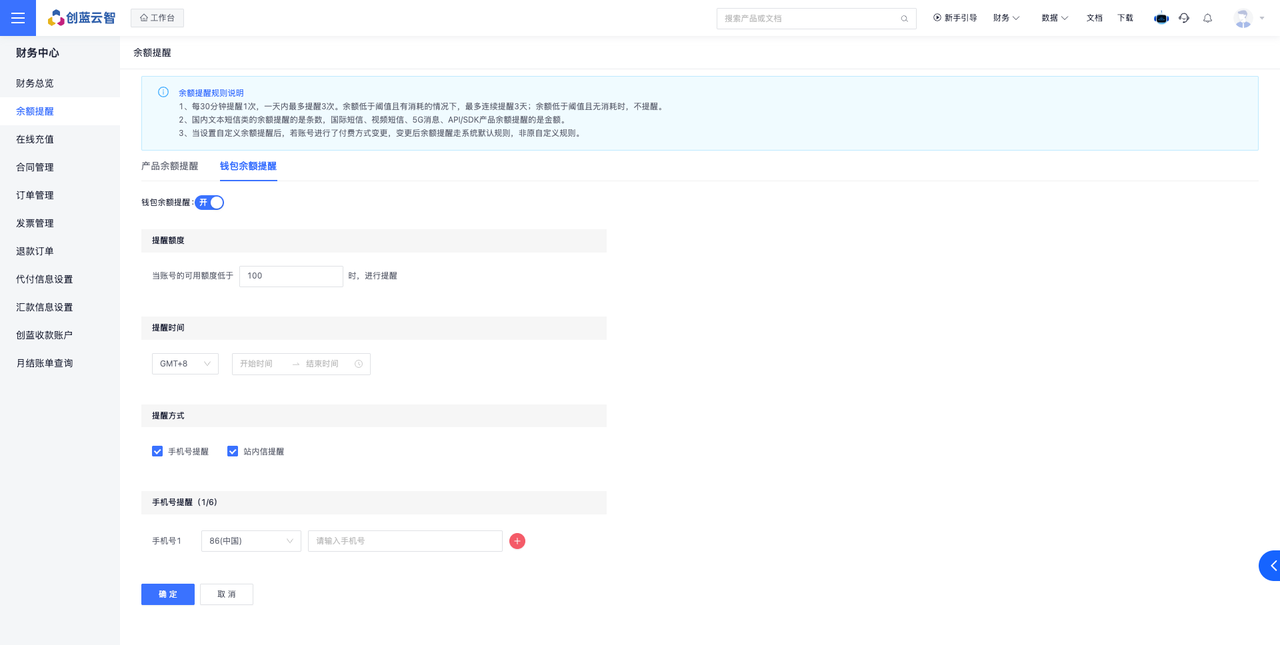Viewport: 1280px width, 645px height.
Task: Open the GMT+8 timezone dropdown
Action: (185, 364)
